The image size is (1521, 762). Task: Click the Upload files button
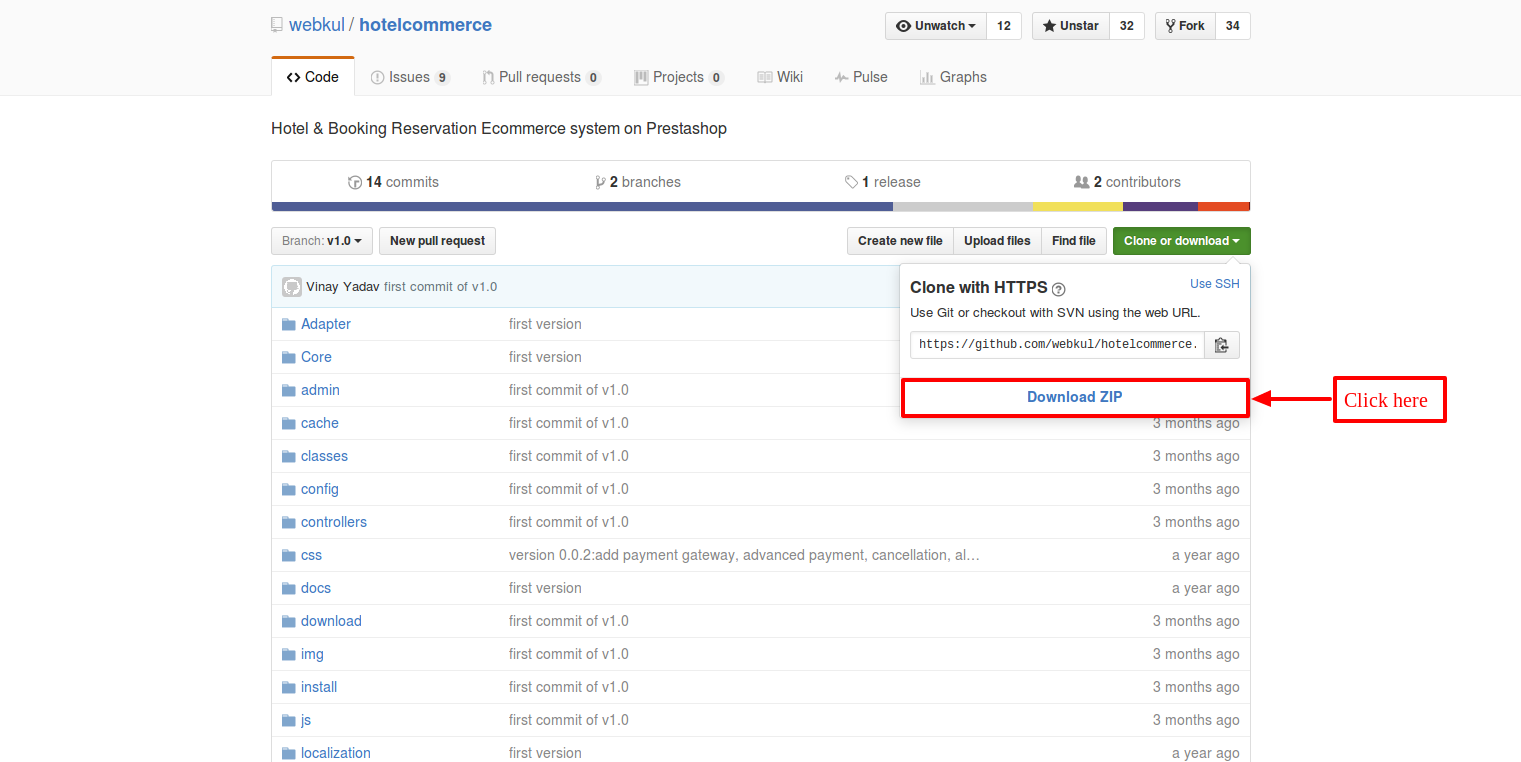pos(997,241)
